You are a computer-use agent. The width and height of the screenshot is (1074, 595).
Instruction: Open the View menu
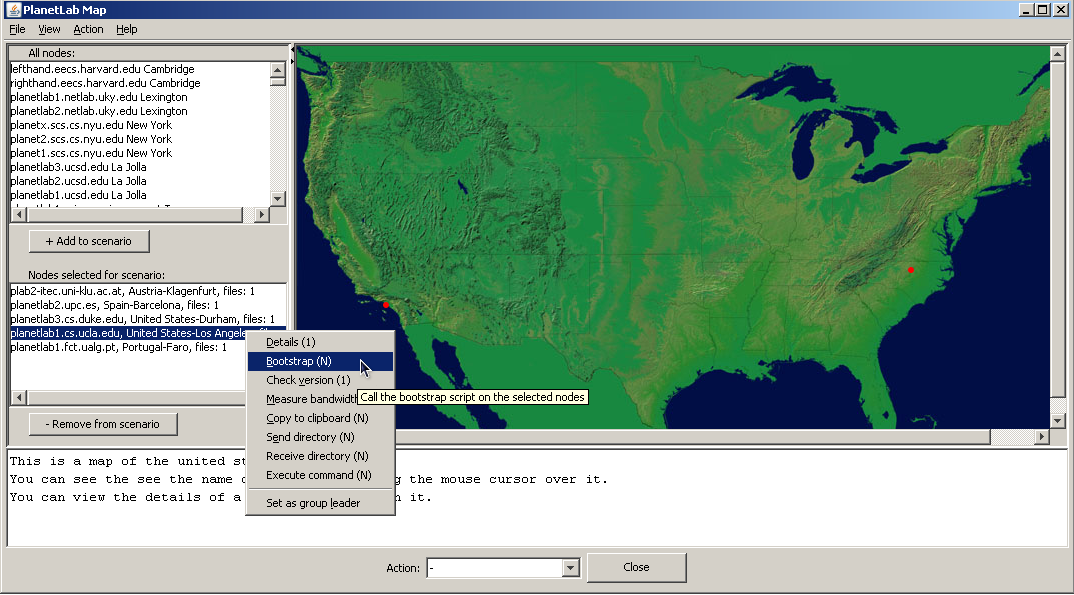pyautogui.click(x=49, y=29)
